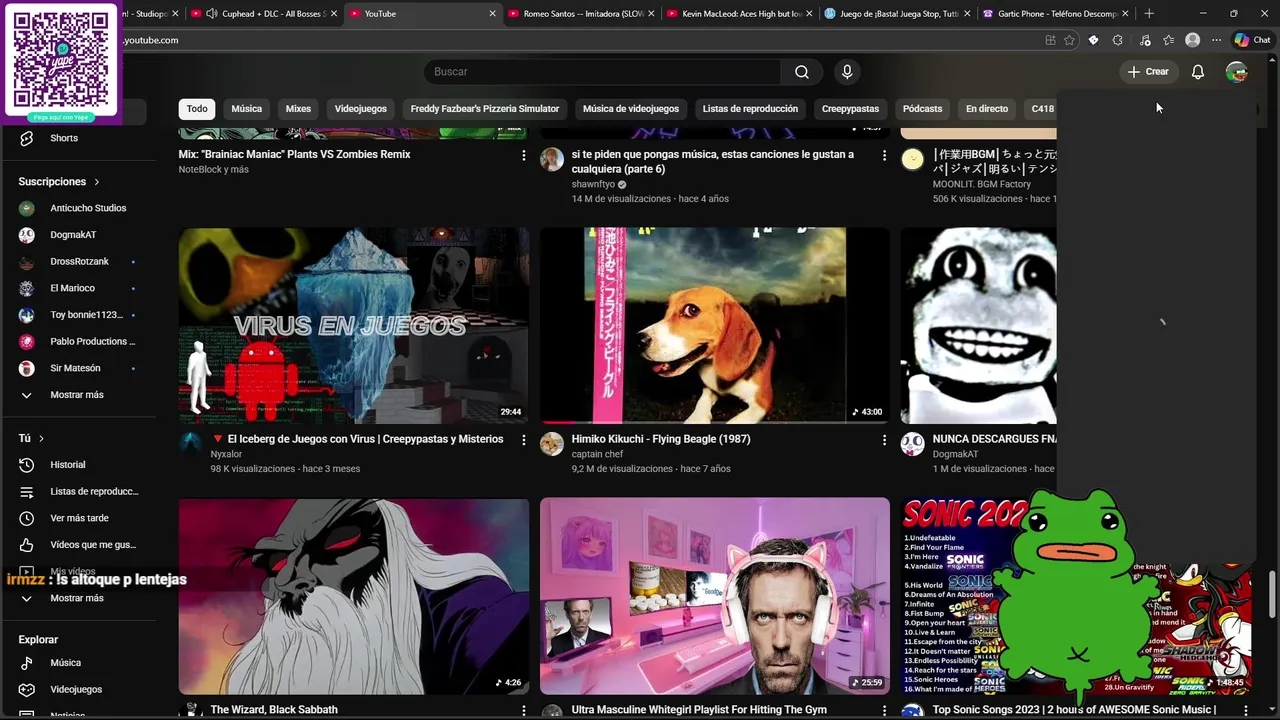Select Música de videojuegos chip

[631, 109]
